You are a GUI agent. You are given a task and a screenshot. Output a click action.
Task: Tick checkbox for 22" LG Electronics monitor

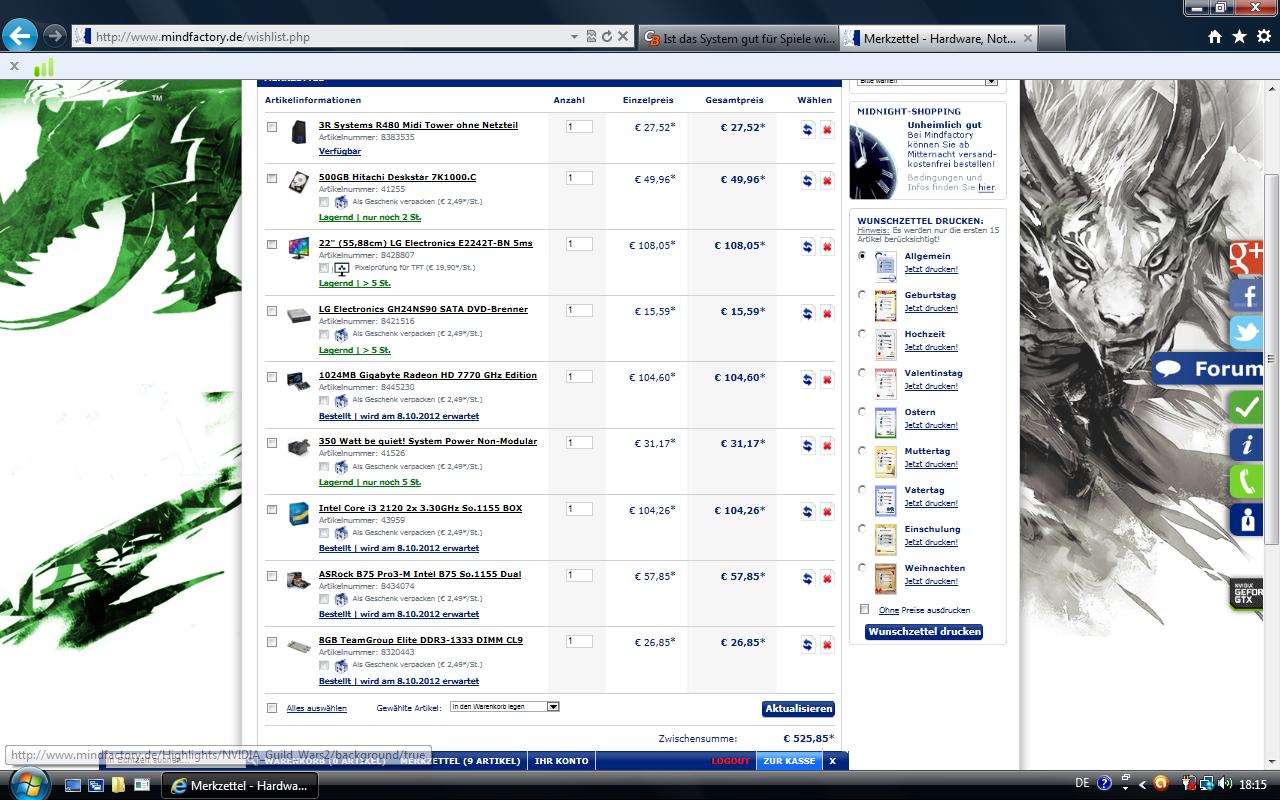pos(272,244)
